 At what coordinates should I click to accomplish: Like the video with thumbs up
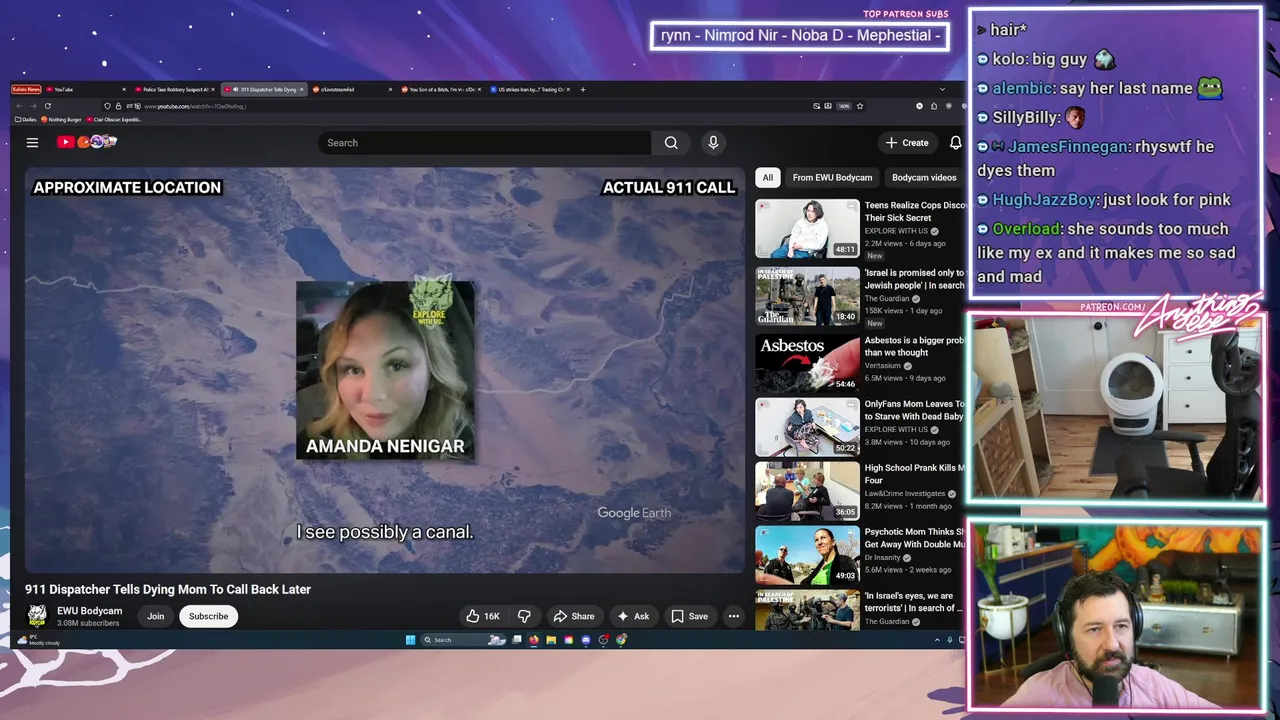point(482,616)
